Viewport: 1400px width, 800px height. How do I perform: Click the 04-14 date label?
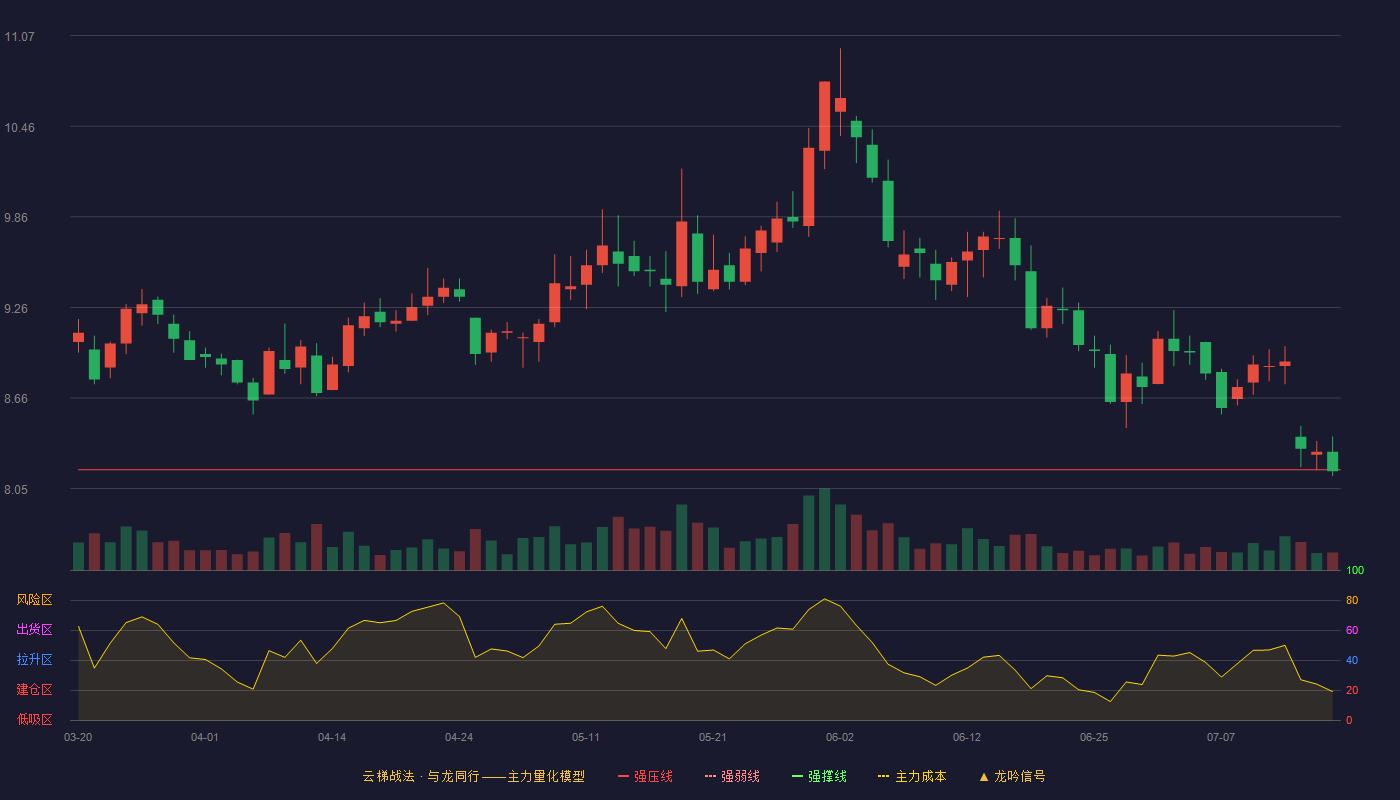[332, 737]
